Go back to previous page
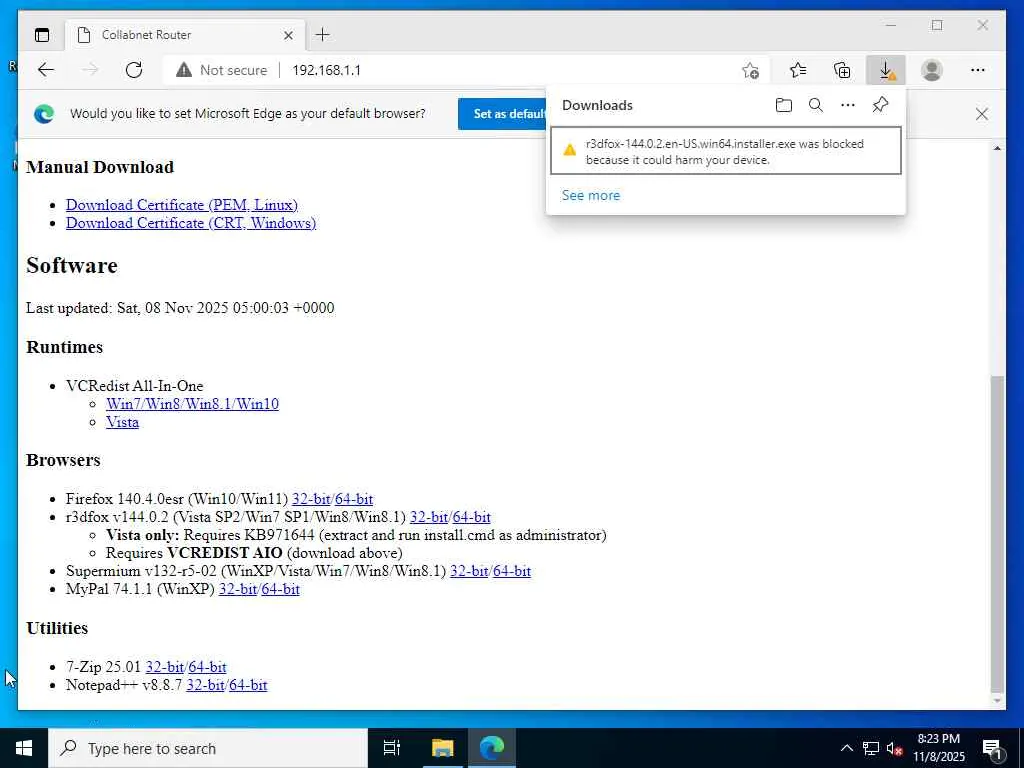Screen dimensions: 1024x768 [46, 70]
